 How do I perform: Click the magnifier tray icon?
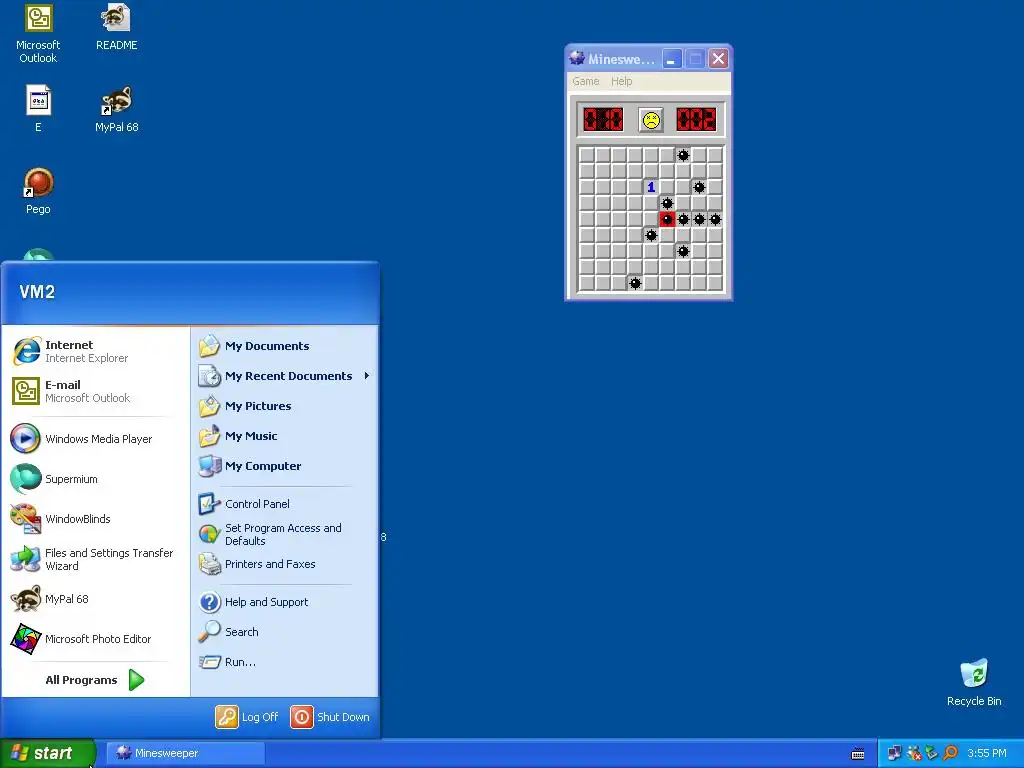coord(950,753)
